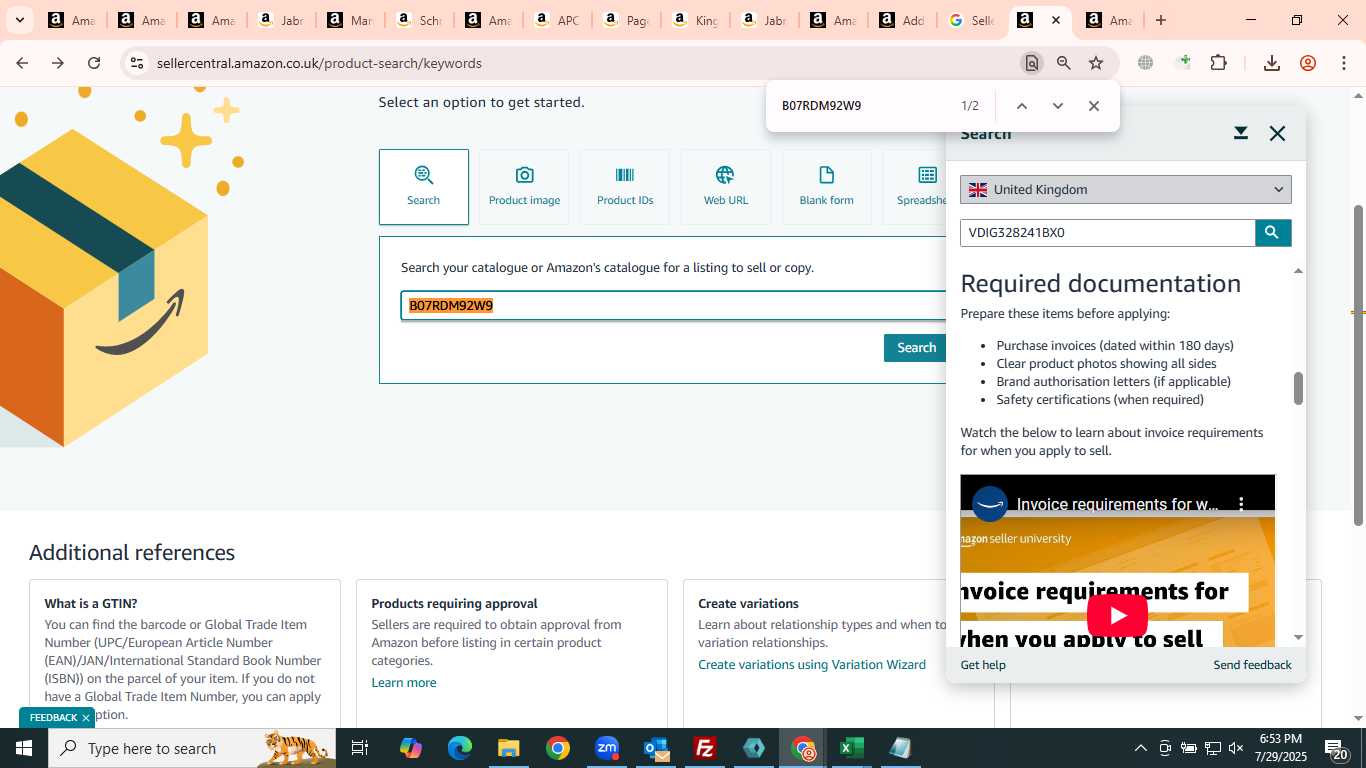Click the help panel scrollbar thumb

pos(1298,389)
